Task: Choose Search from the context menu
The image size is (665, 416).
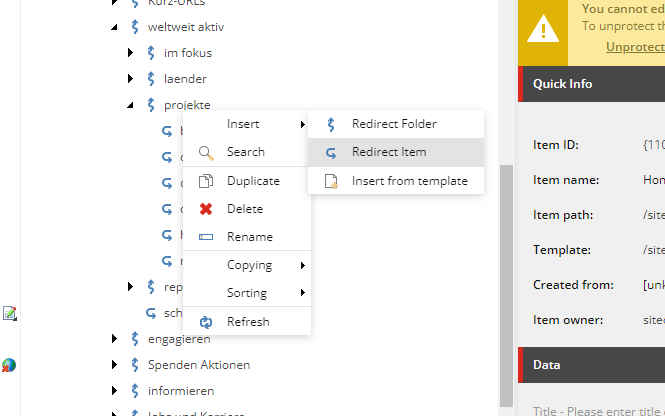Action: (246, 152)
